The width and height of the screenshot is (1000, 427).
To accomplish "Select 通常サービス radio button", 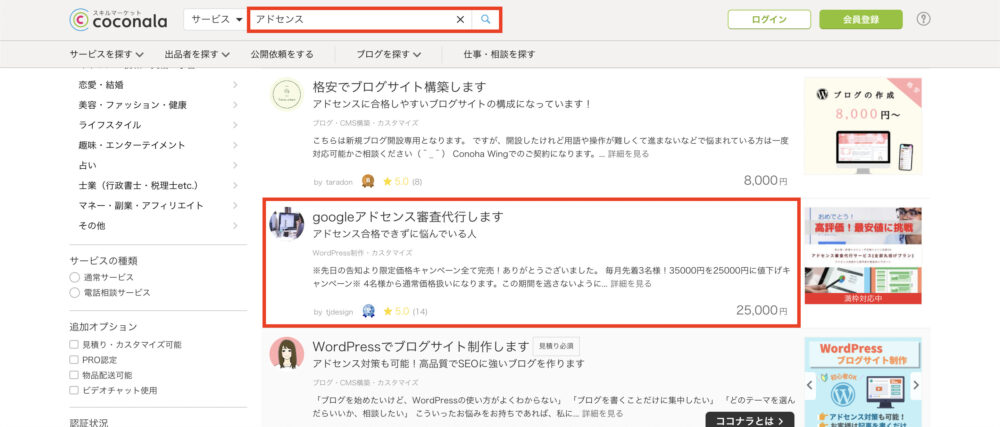I will point(75,278).
